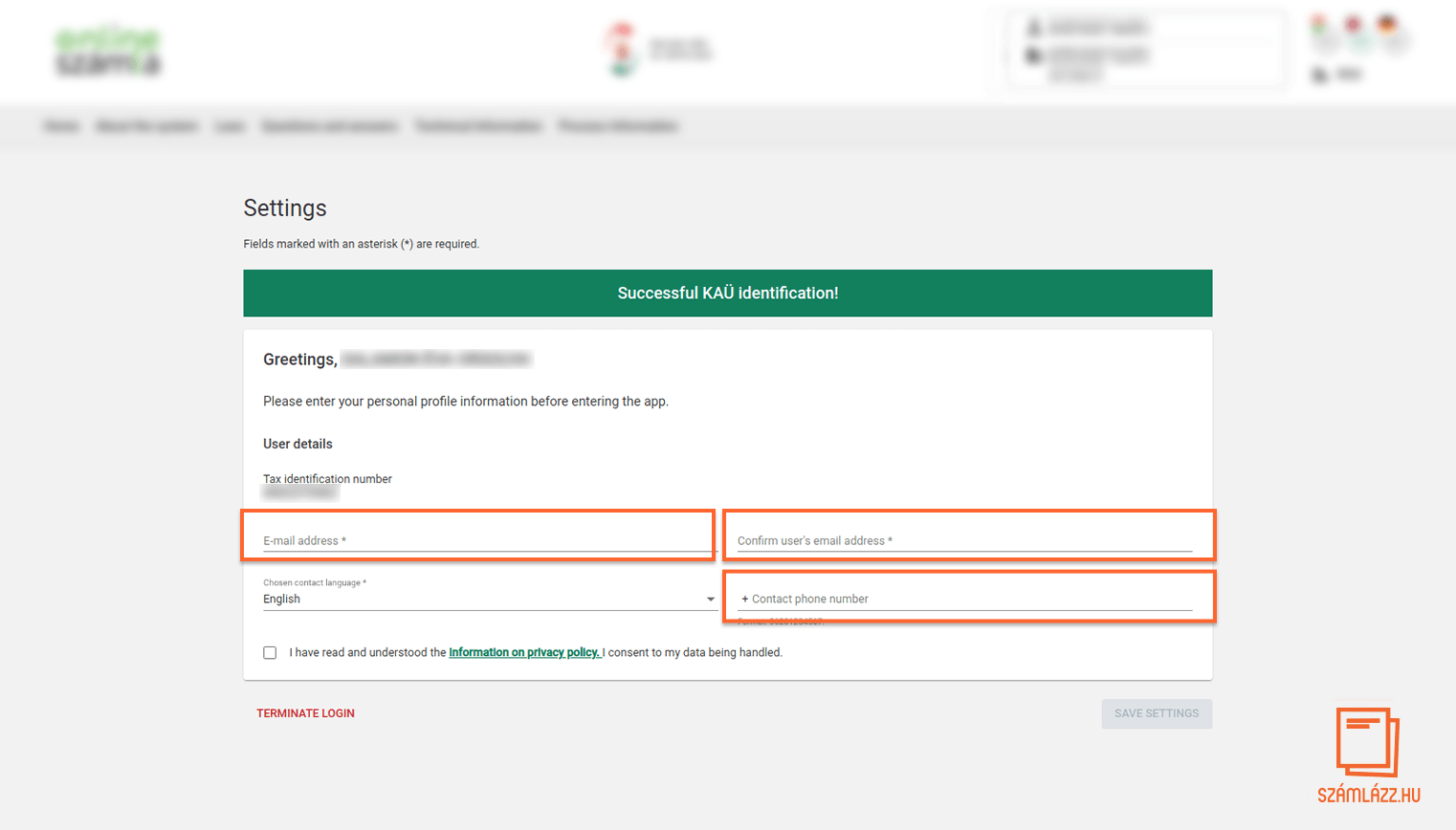This screenshot has width=1456, height=830.
Task: Click the Online Számla logo
Action: [x=107, y=52]
